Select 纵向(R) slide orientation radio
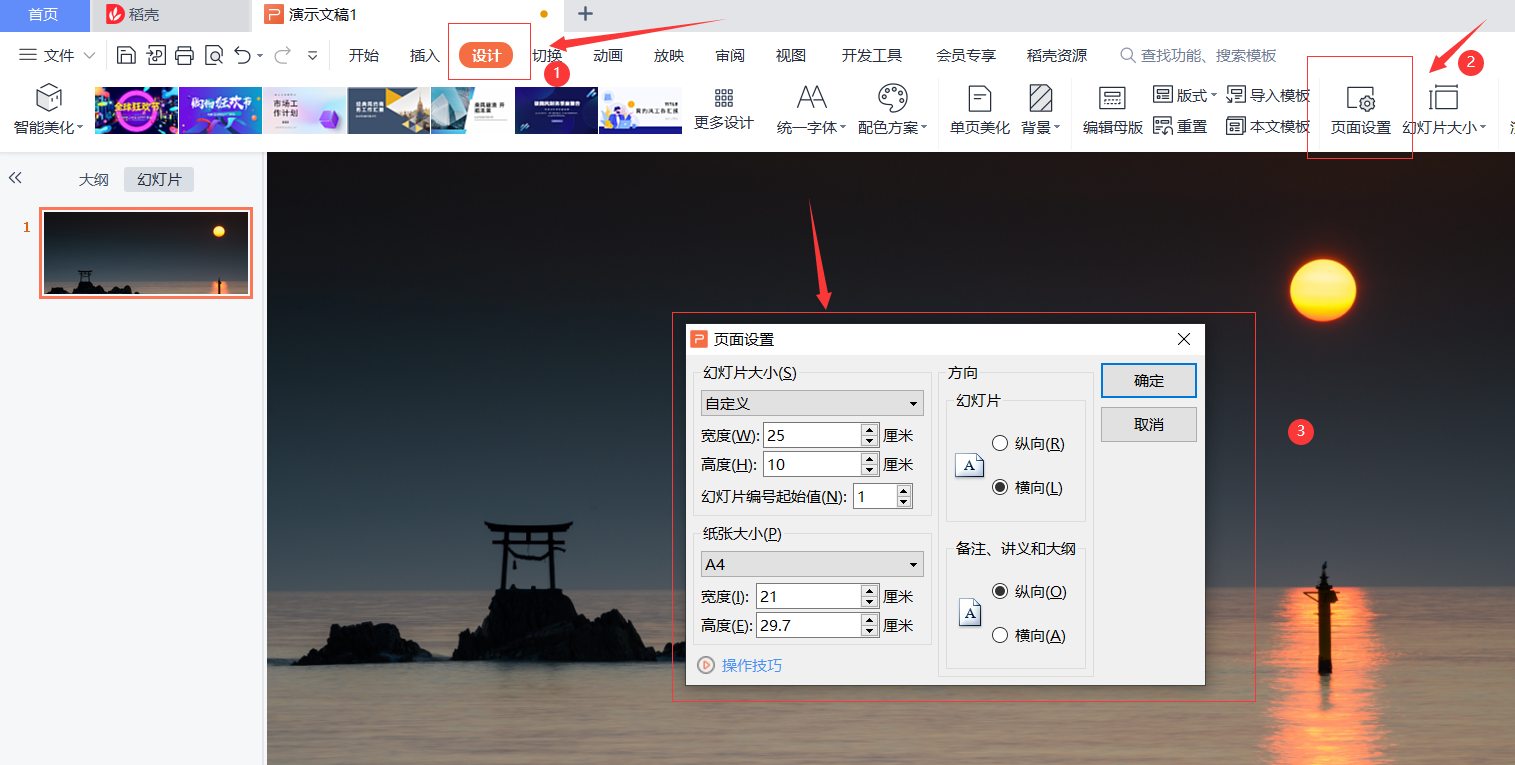The height and width of the screenshot is (765, 1515). 999,443
